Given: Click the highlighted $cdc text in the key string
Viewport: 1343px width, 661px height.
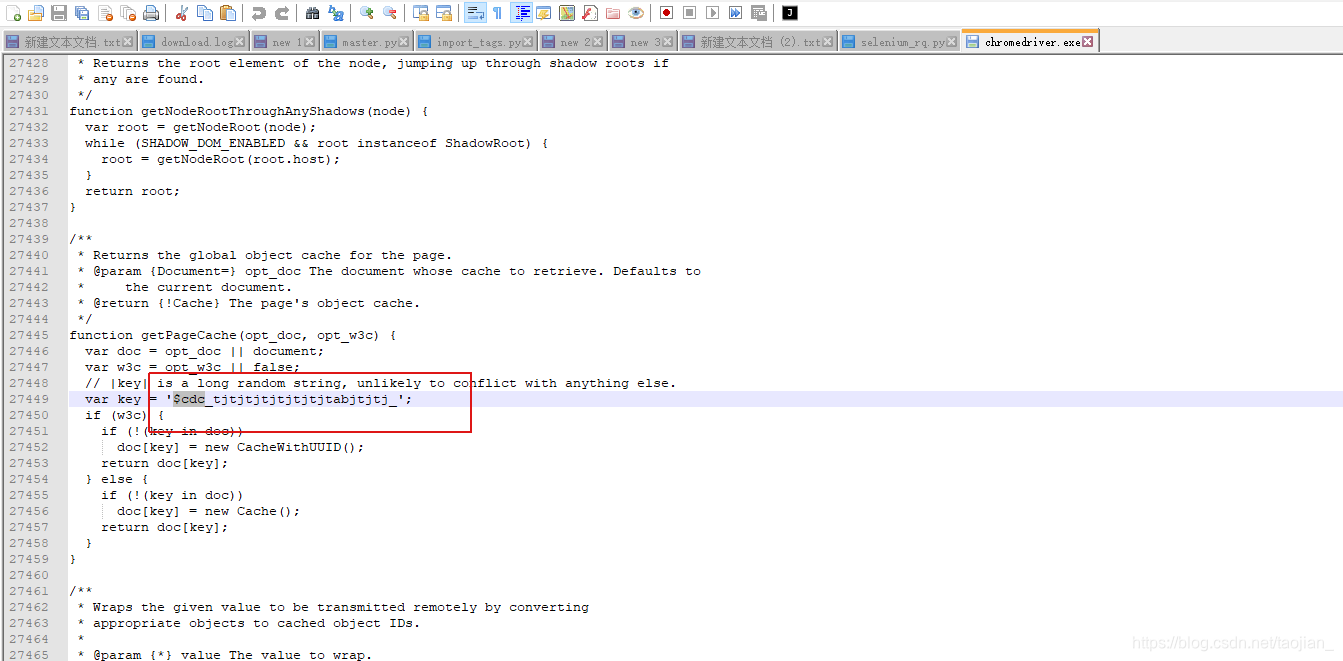Looking at the screenshot, I should coord(189,399).
